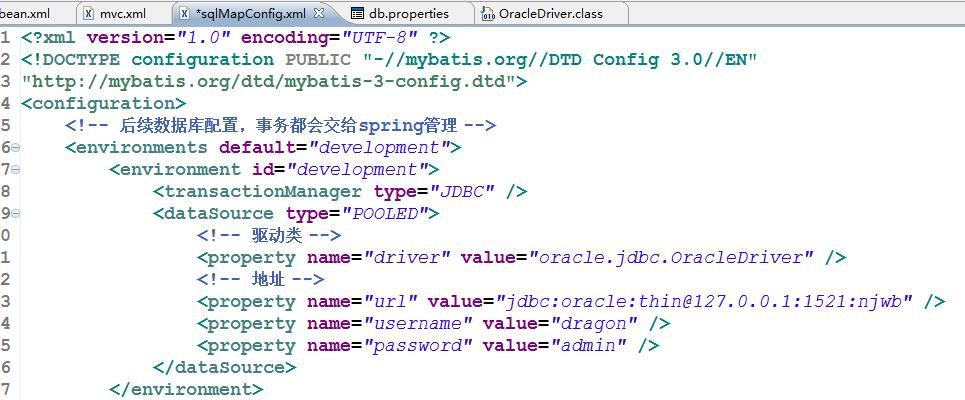Click the class file icon on OracleDriver.class tab

[488, 14]
